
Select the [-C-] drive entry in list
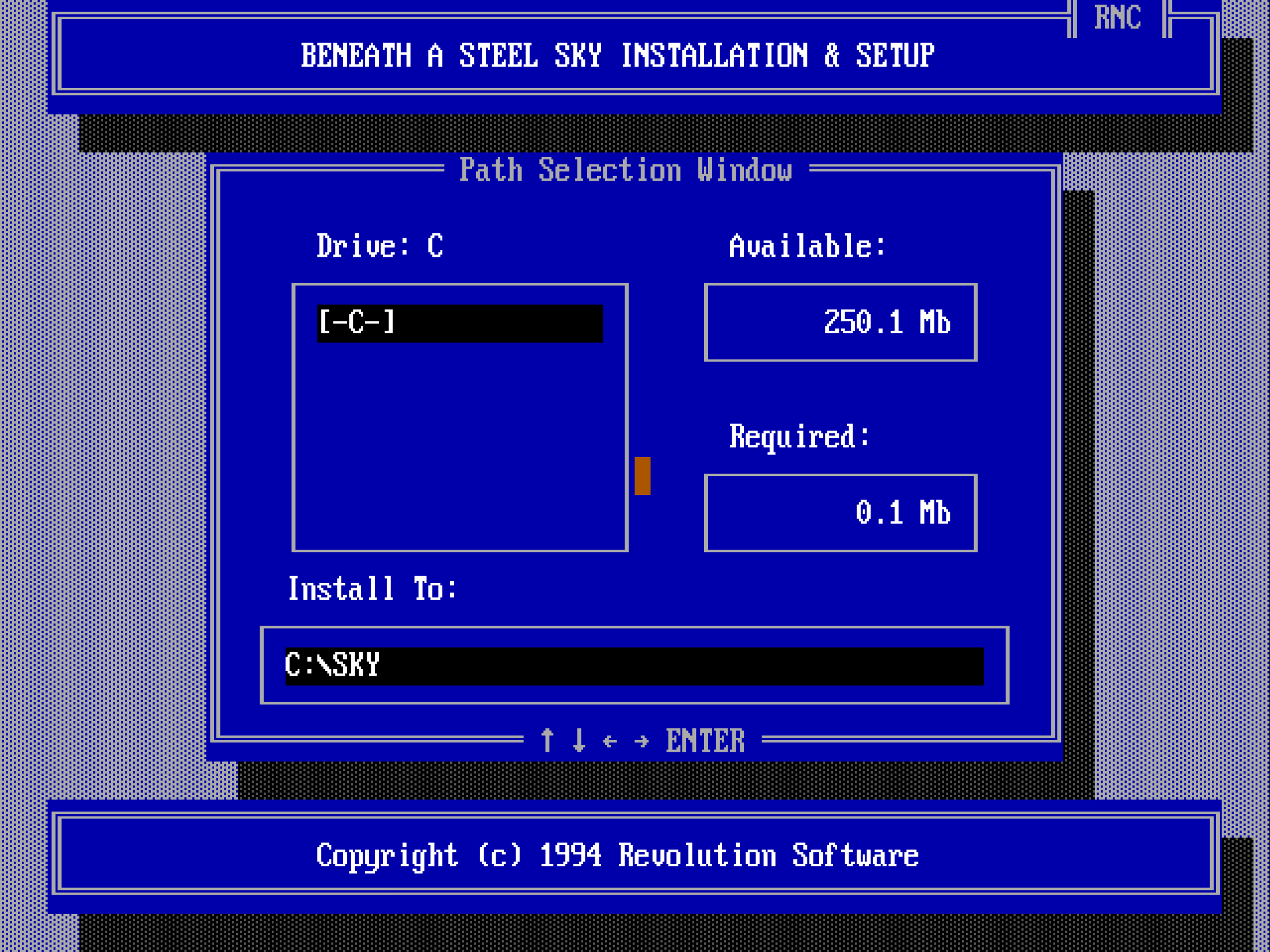460,323
